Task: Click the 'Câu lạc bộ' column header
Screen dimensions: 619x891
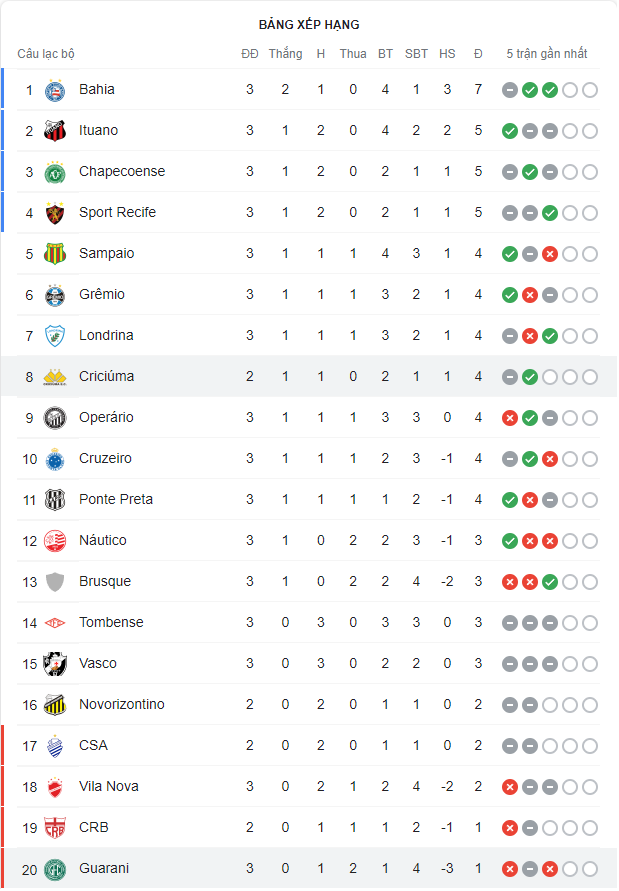Action: tap(46, 54)
